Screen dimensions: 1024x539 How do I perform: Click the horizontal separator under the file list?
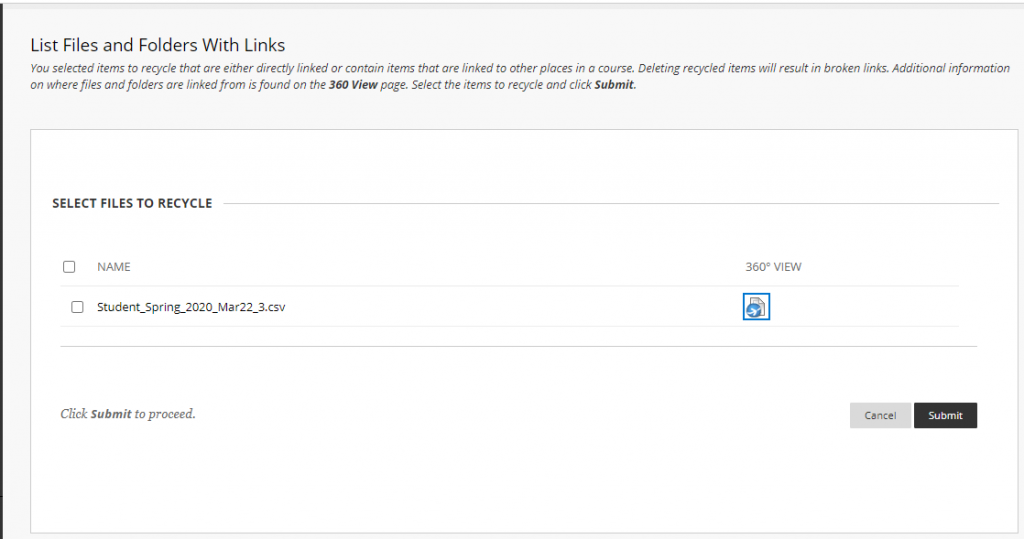(x=518, y=347)
